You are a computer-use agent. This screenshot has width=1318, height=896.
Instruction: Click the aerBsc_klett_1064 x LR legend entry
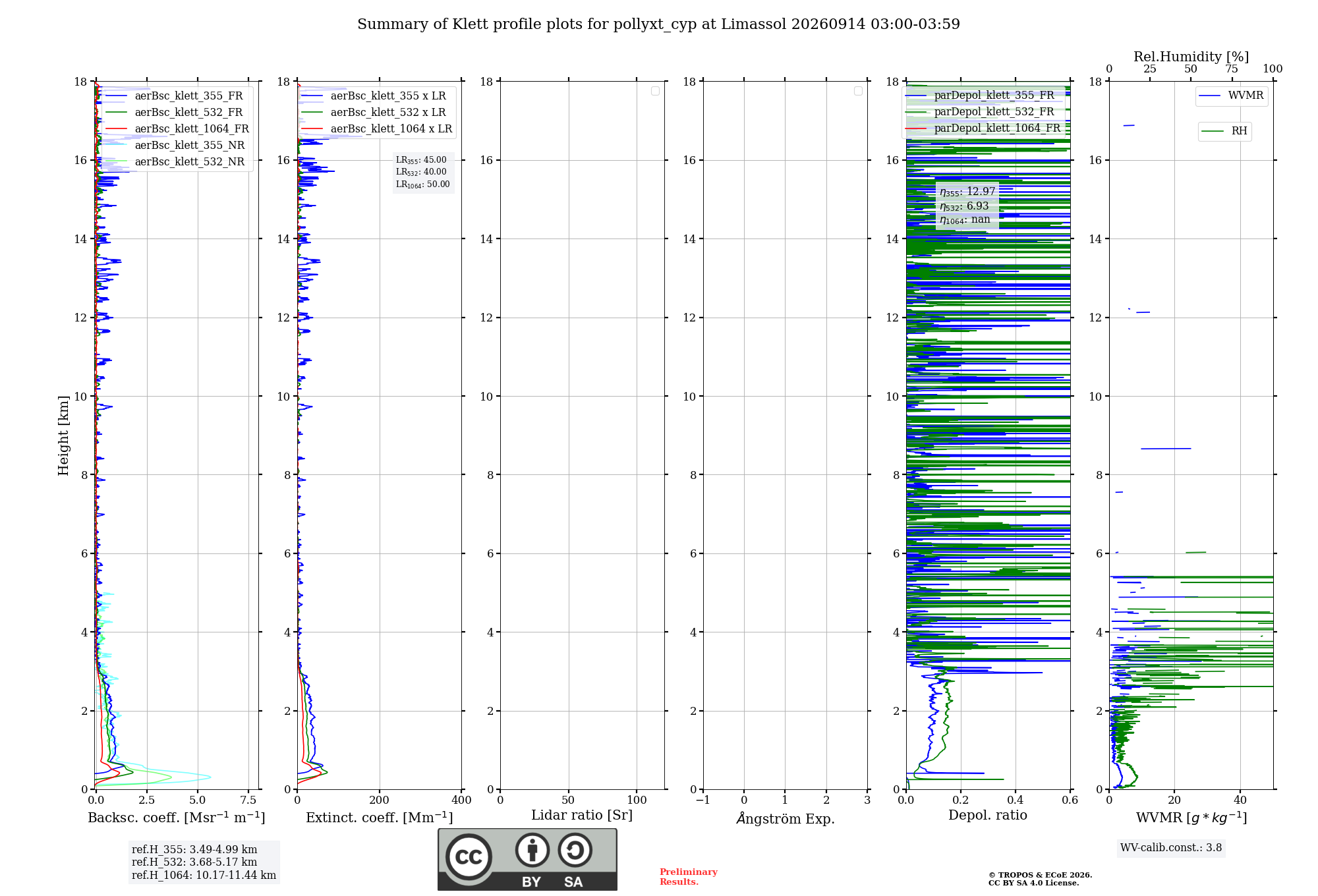tap(377, 129)
